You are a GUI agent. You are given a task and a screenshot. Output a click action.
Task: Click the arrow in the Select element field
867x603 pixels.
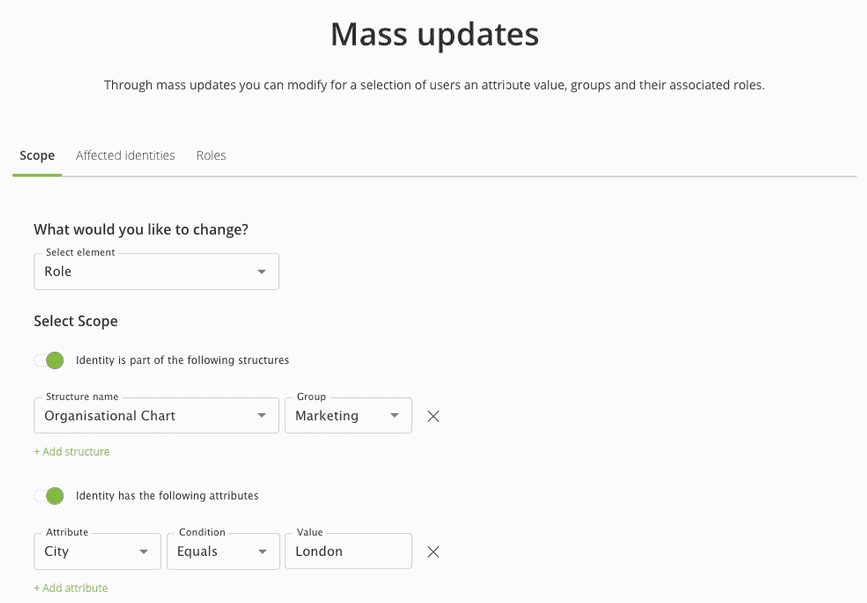pyautogui.click(x=261, y=272)
